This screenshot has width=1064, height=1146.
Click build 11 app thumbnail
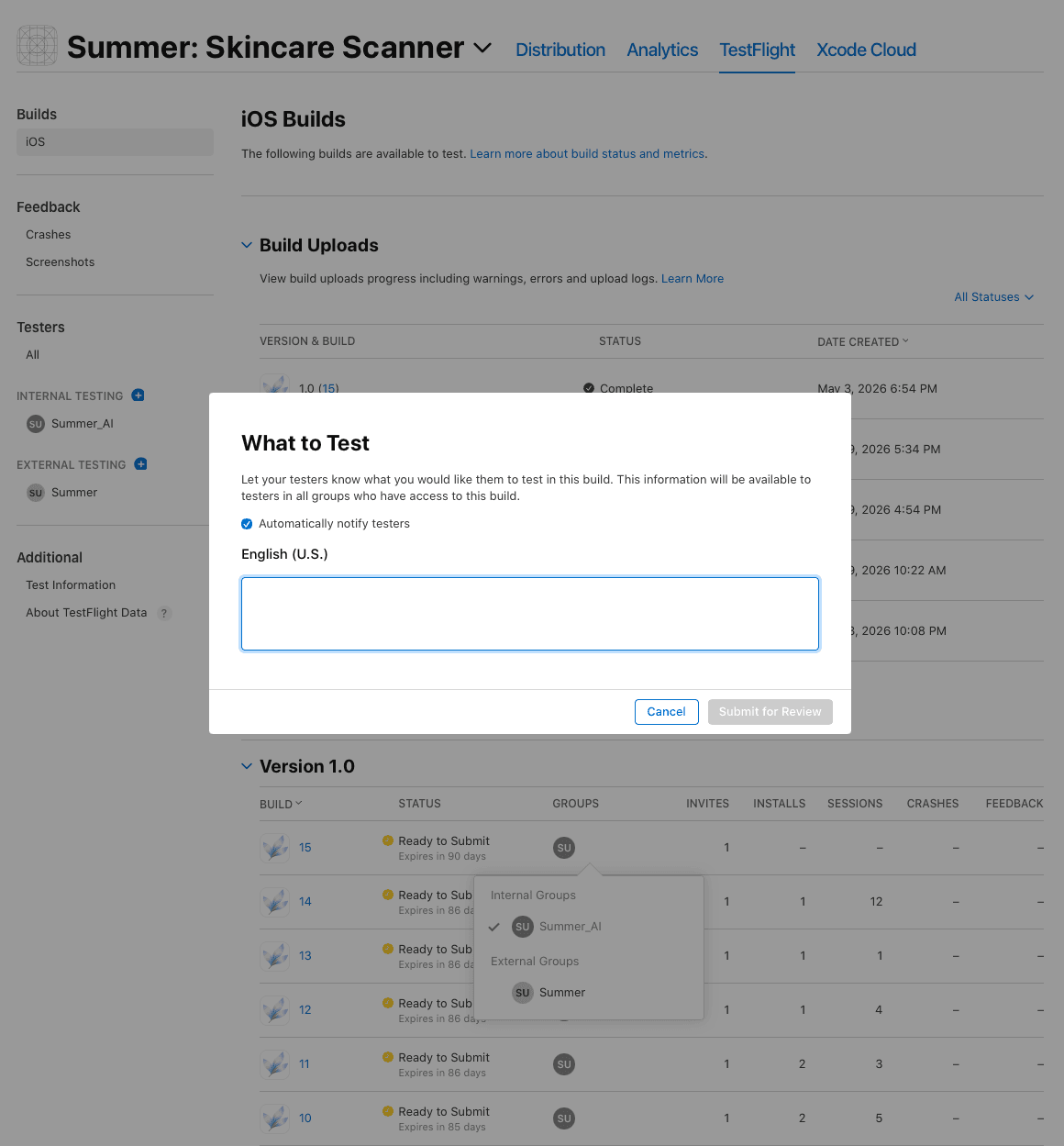(275, 1064)
